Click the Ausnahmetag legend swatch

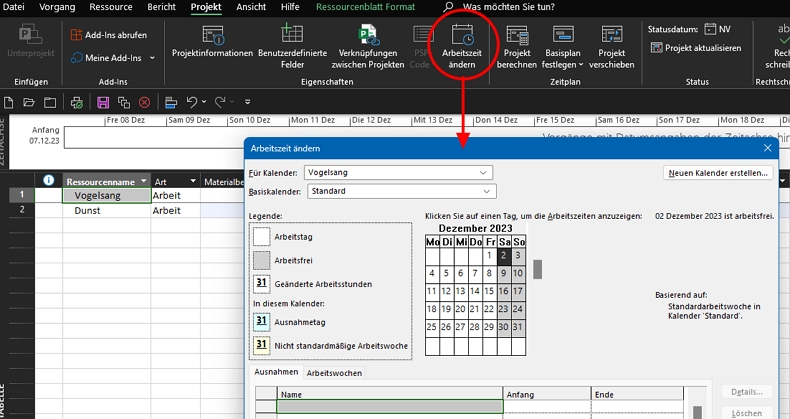[261, 322]
